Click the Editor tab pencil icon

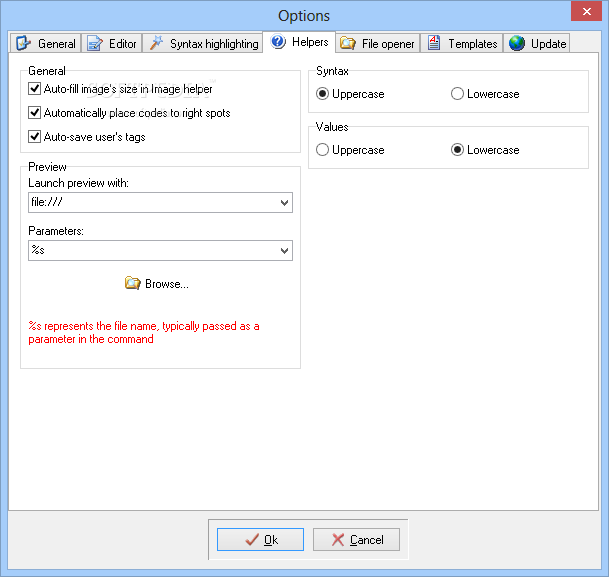[95, 43]
